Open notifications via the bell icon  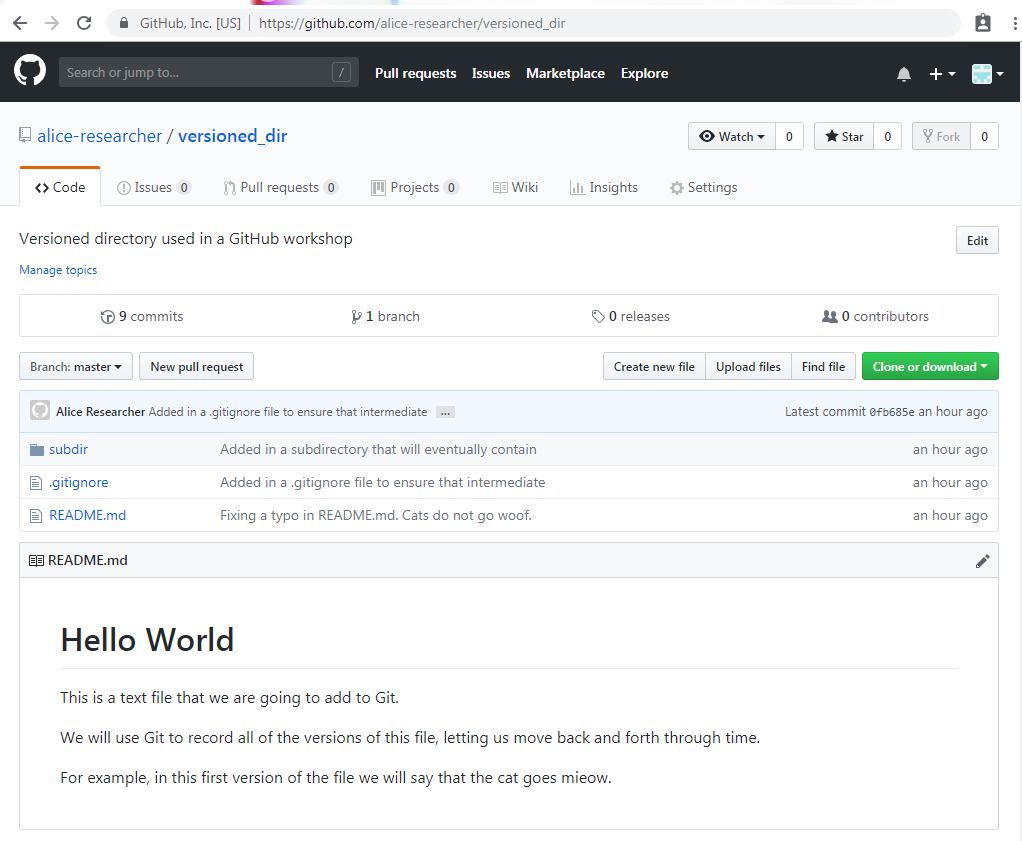904,73
